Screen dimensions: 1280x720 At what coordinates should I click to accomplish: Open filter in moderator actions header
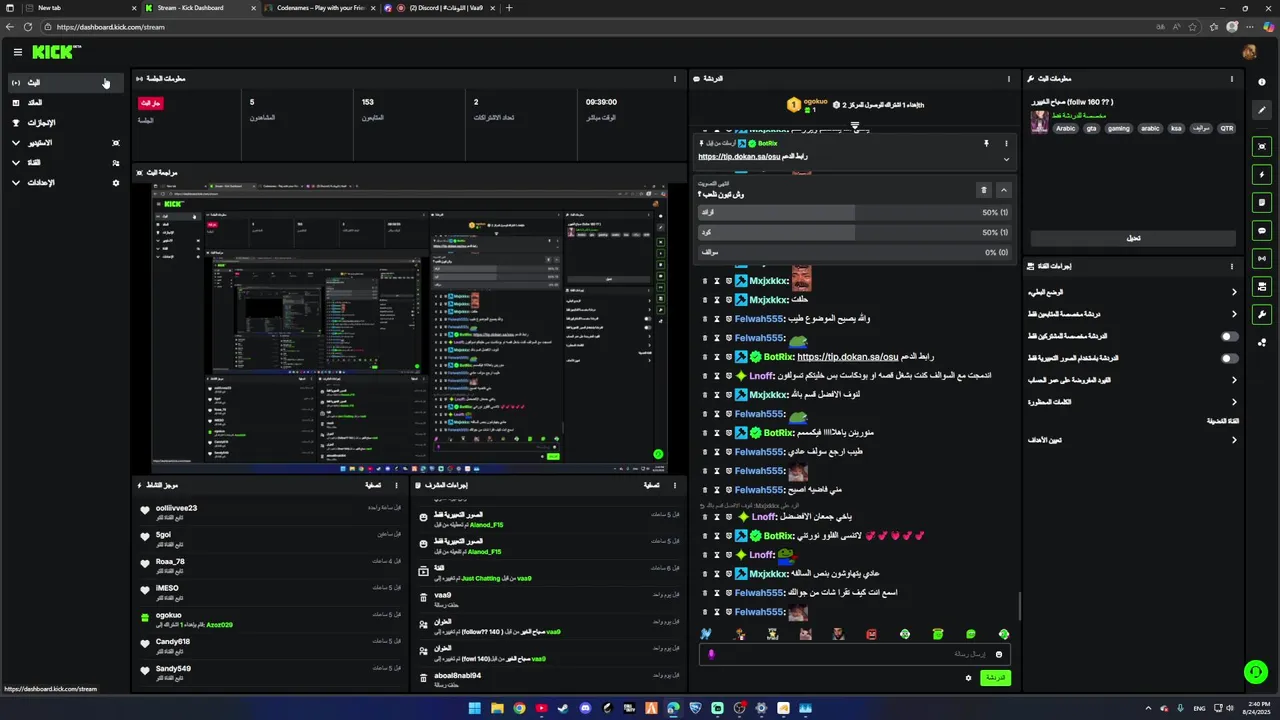tap(652, 485)
